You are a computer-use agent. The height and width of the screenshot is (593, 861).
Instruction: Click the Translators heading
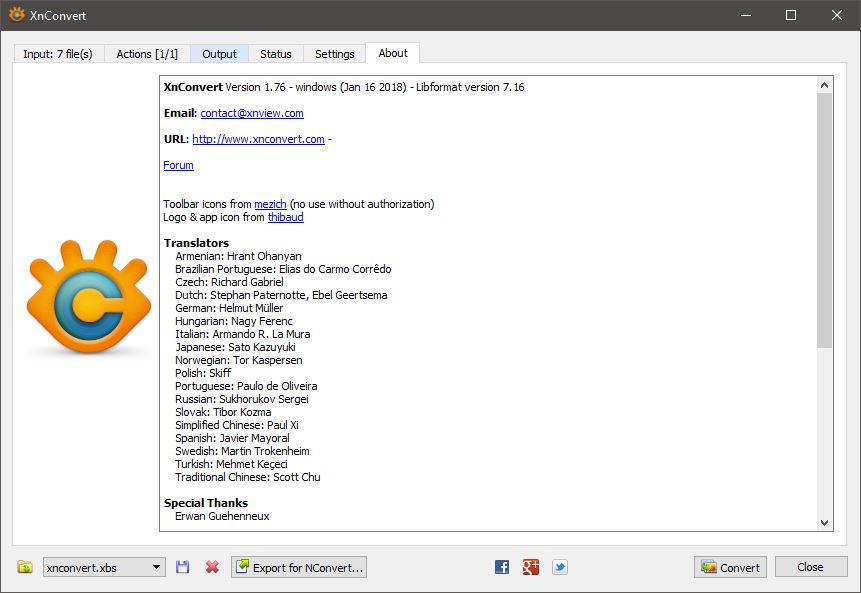(x=196, y=243)
